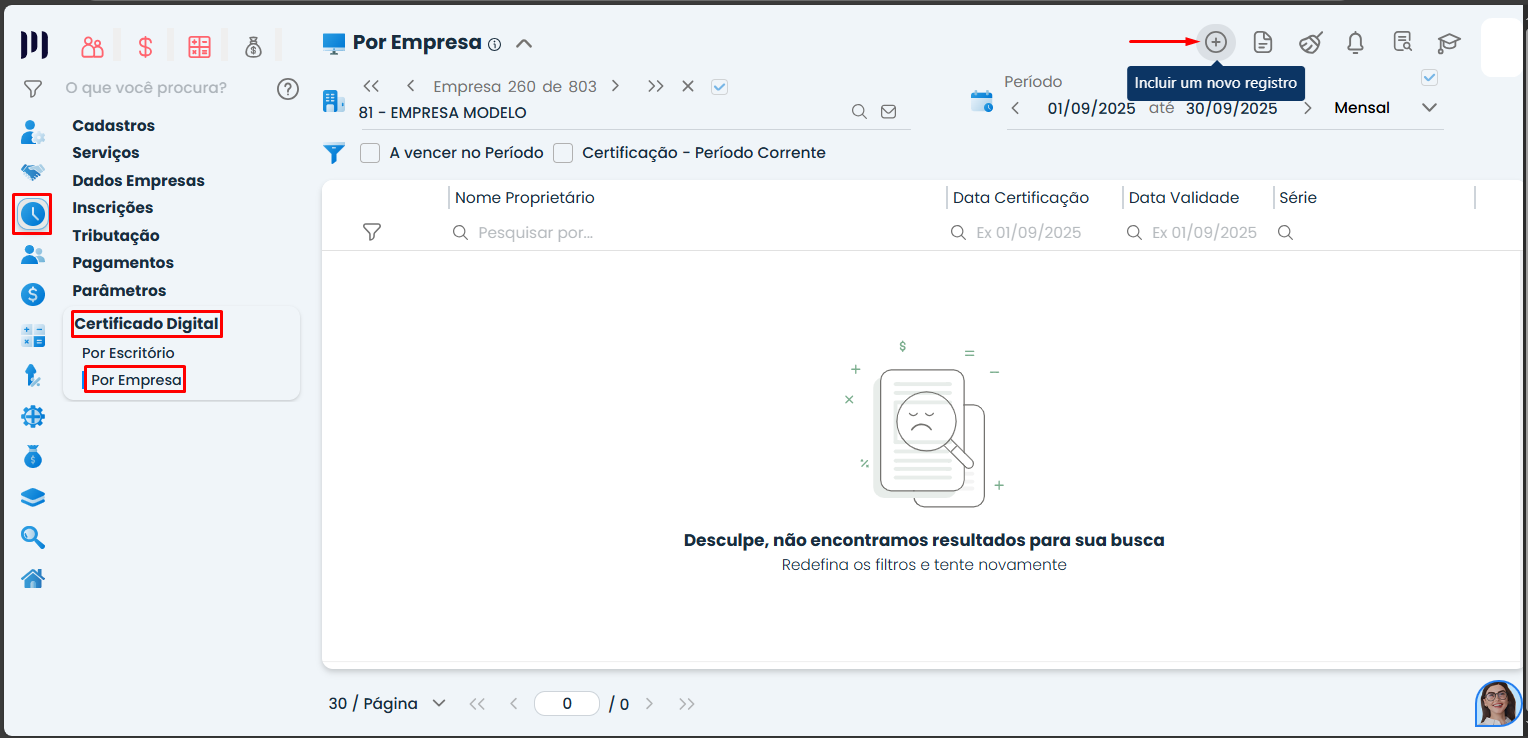Open the Pagamentos menu
The height and width of the screenshot is (738, 1528).
pyautogui.click(x=123, y=263)
